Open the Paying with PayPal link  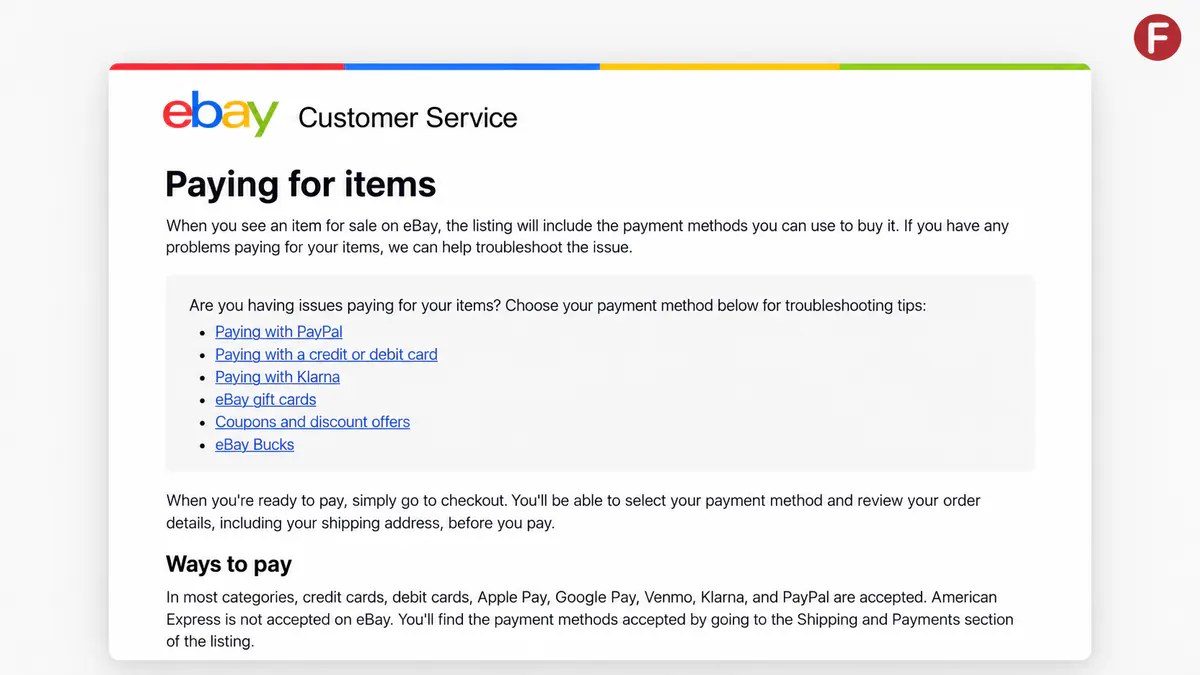tap(279, 332)
